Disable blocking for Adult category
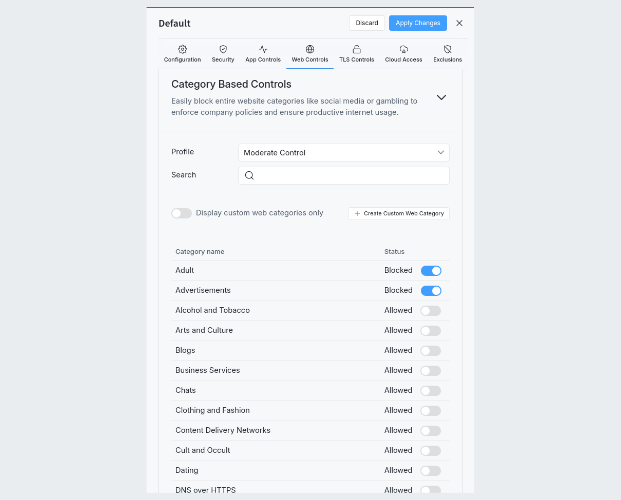Image resolution: width=621 pixels, height=500 pixels. click(x=431, y=271)
